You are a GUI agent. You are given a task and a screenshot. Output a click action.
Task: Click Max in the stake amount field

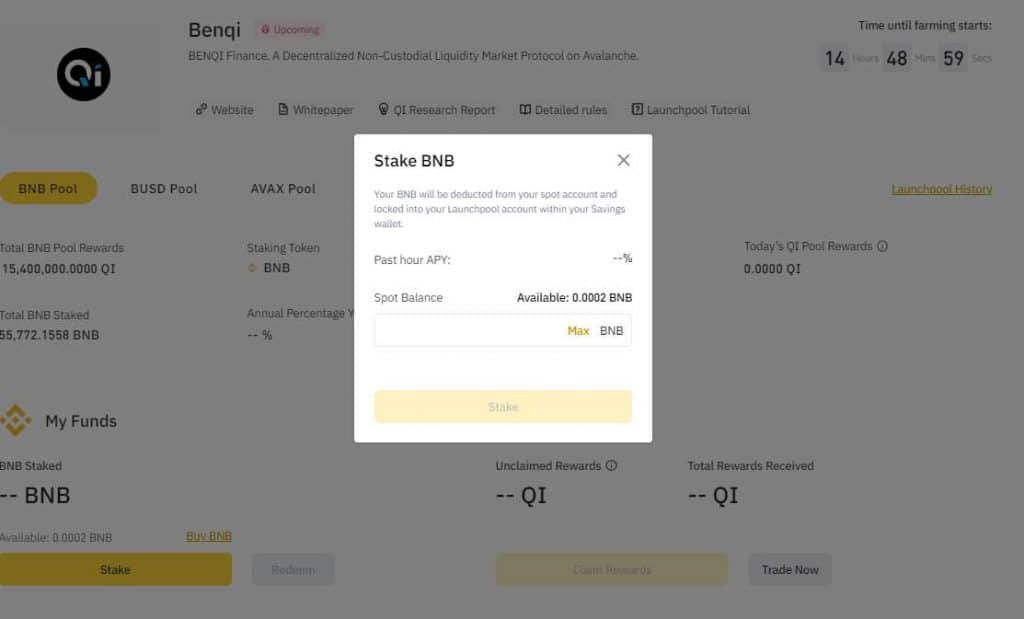[578, 331]
